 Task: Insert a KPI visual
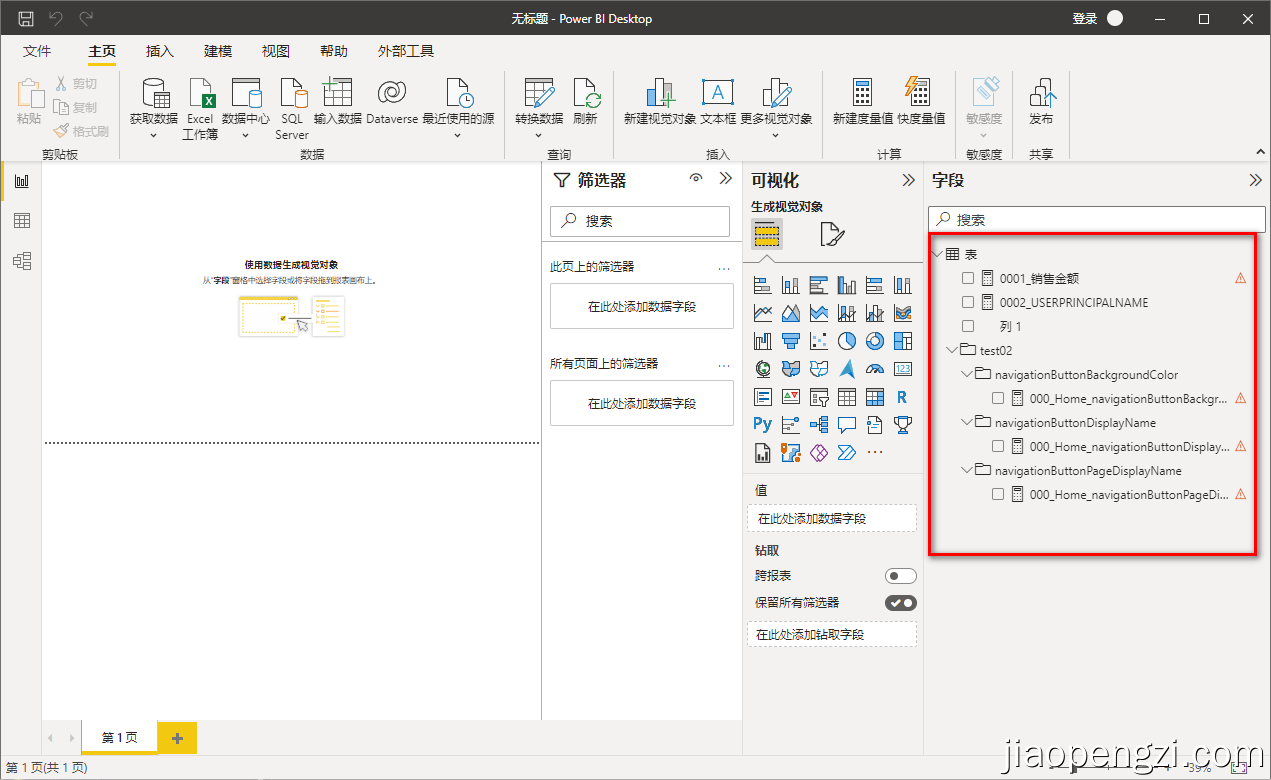click(790, 397)
